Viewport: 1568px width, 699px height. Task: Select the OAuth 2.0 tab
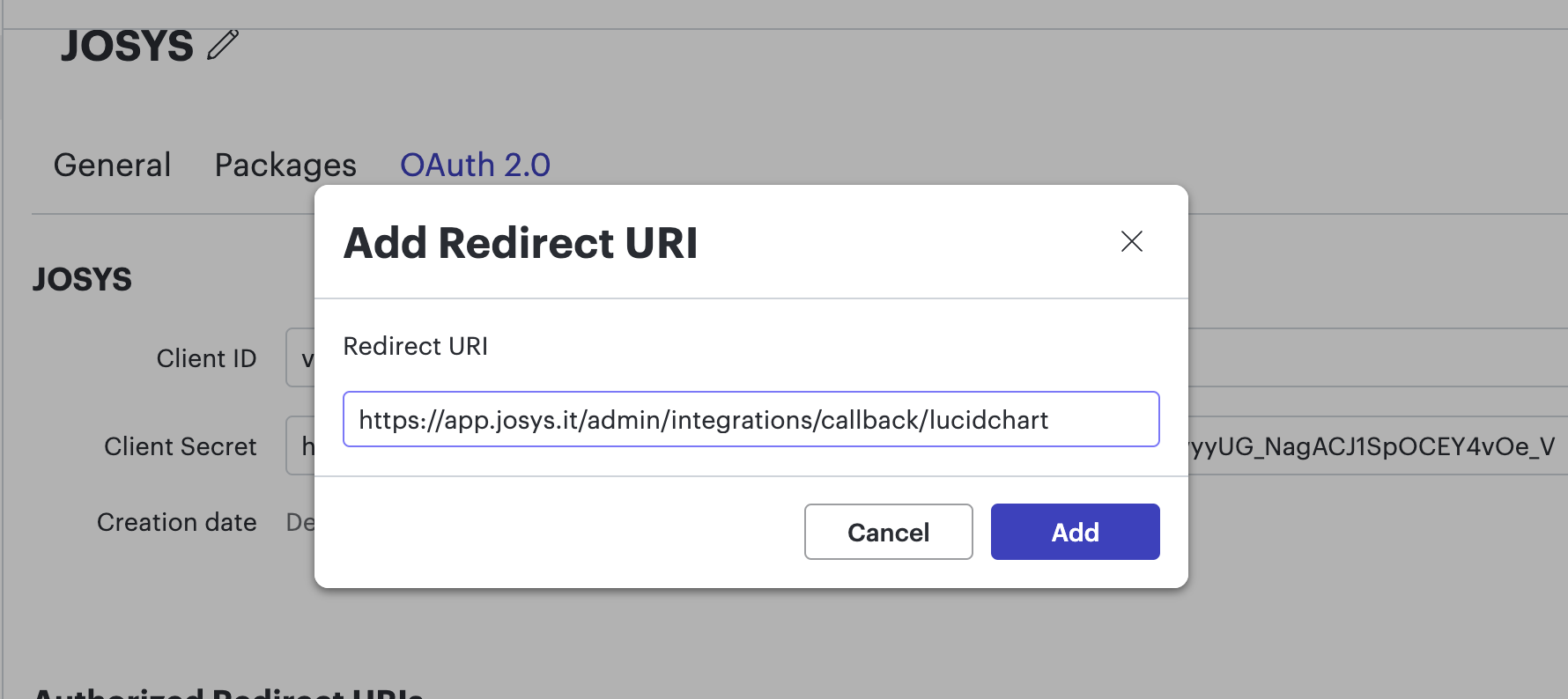coord(475,165)
